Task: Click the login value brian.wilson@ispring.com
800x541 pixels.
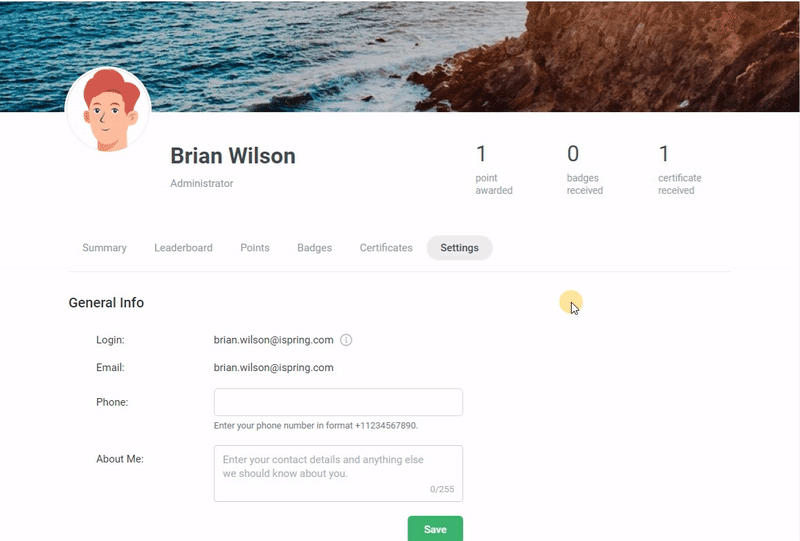Action: tap(273, 340)
